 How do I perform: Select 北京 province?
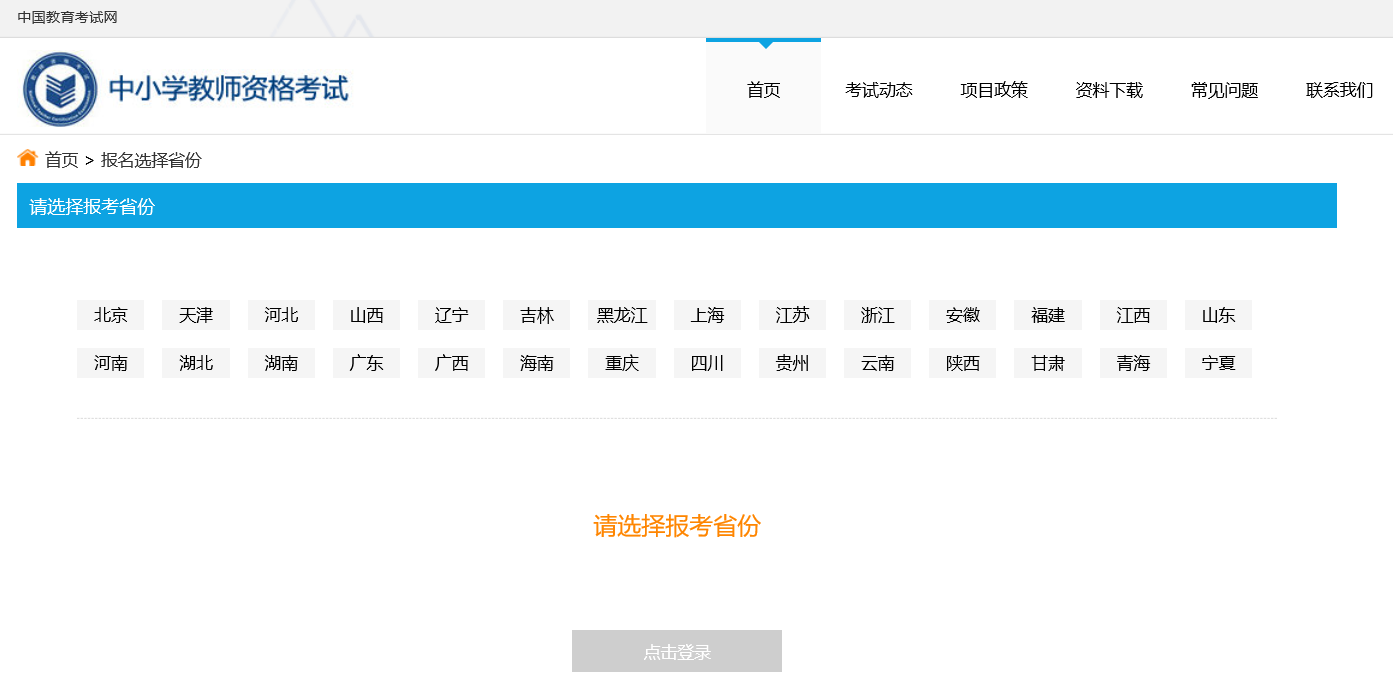(110, 315)
